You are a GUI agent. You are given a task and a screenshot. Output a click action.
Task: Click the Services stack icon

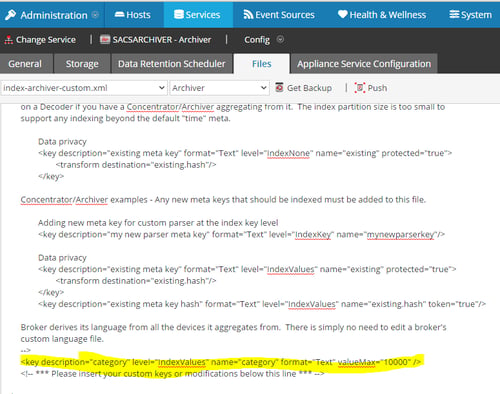(179, 15)
